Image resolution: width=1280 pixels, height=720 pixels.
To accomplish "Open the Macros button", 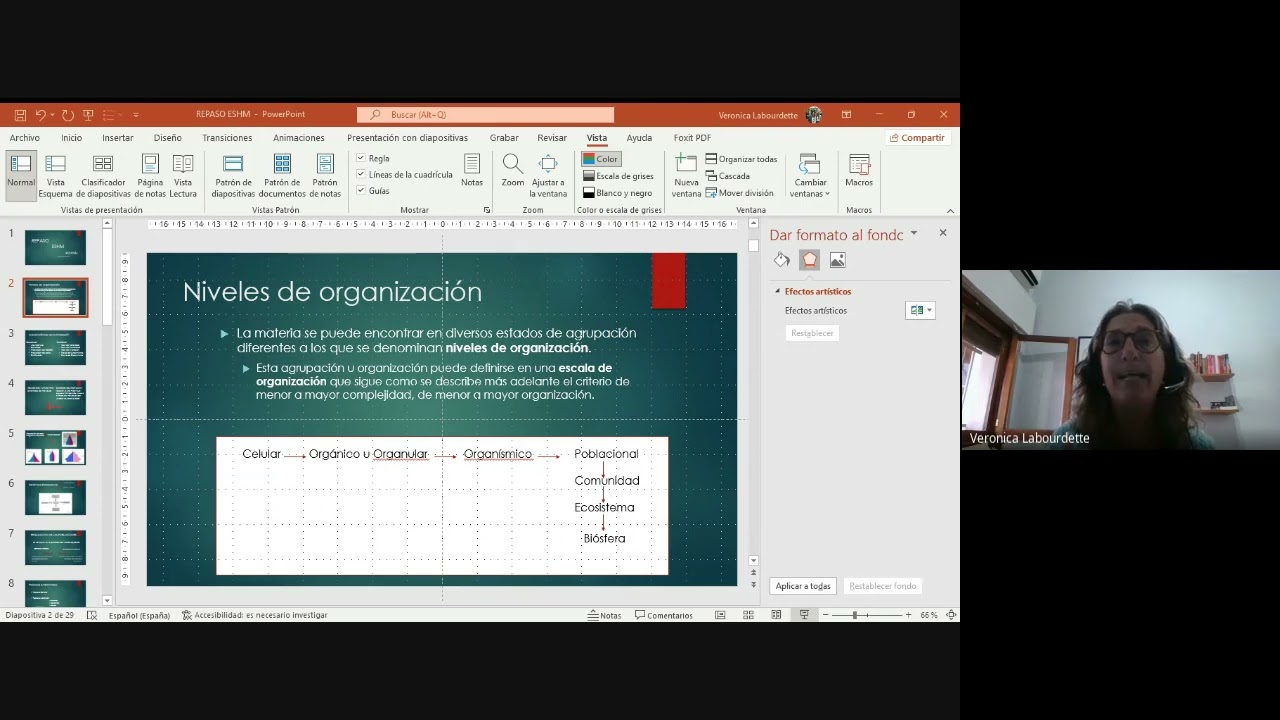I will 859,171.
